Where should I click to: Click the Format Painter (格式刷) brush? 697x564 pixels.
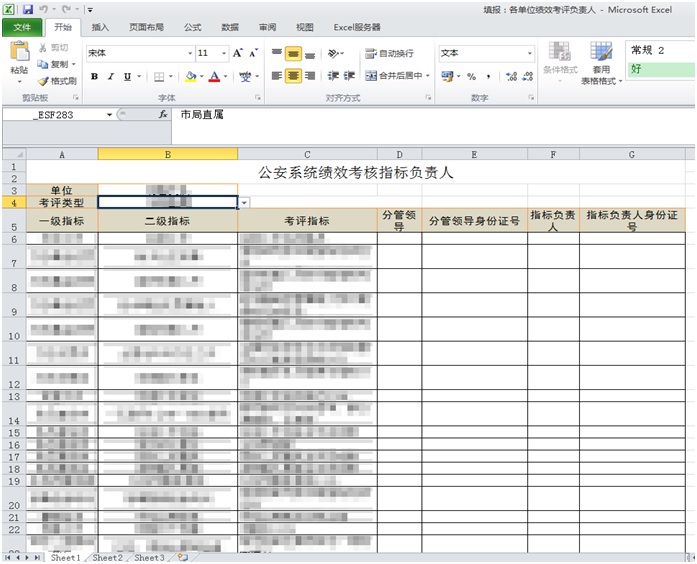pos(43,81)
